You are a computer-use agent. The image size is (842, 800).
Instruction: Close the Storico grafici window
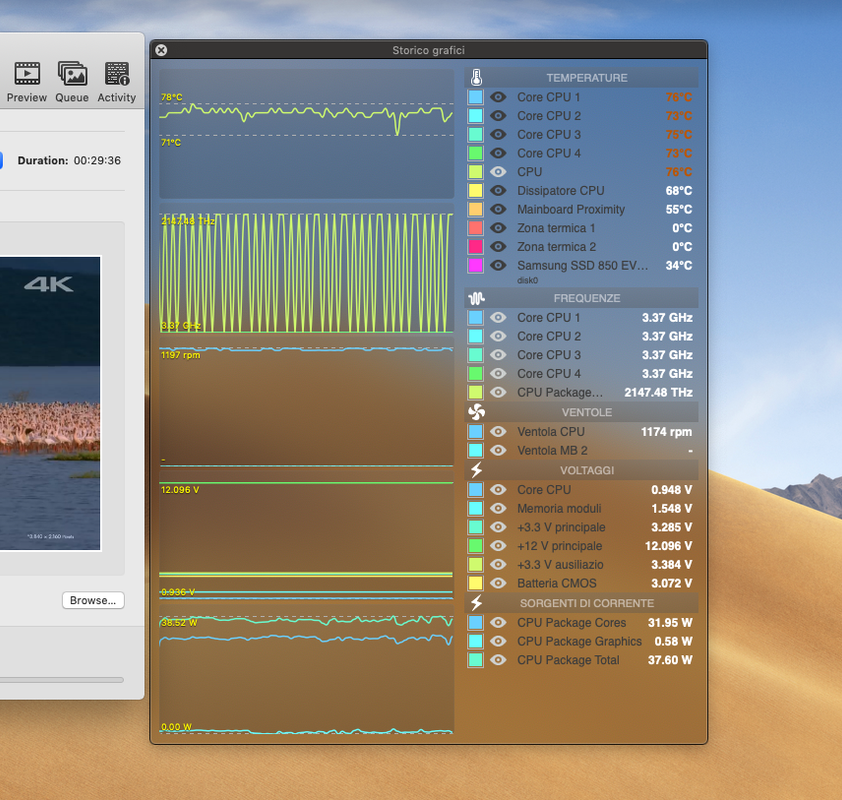click(161, 50)
